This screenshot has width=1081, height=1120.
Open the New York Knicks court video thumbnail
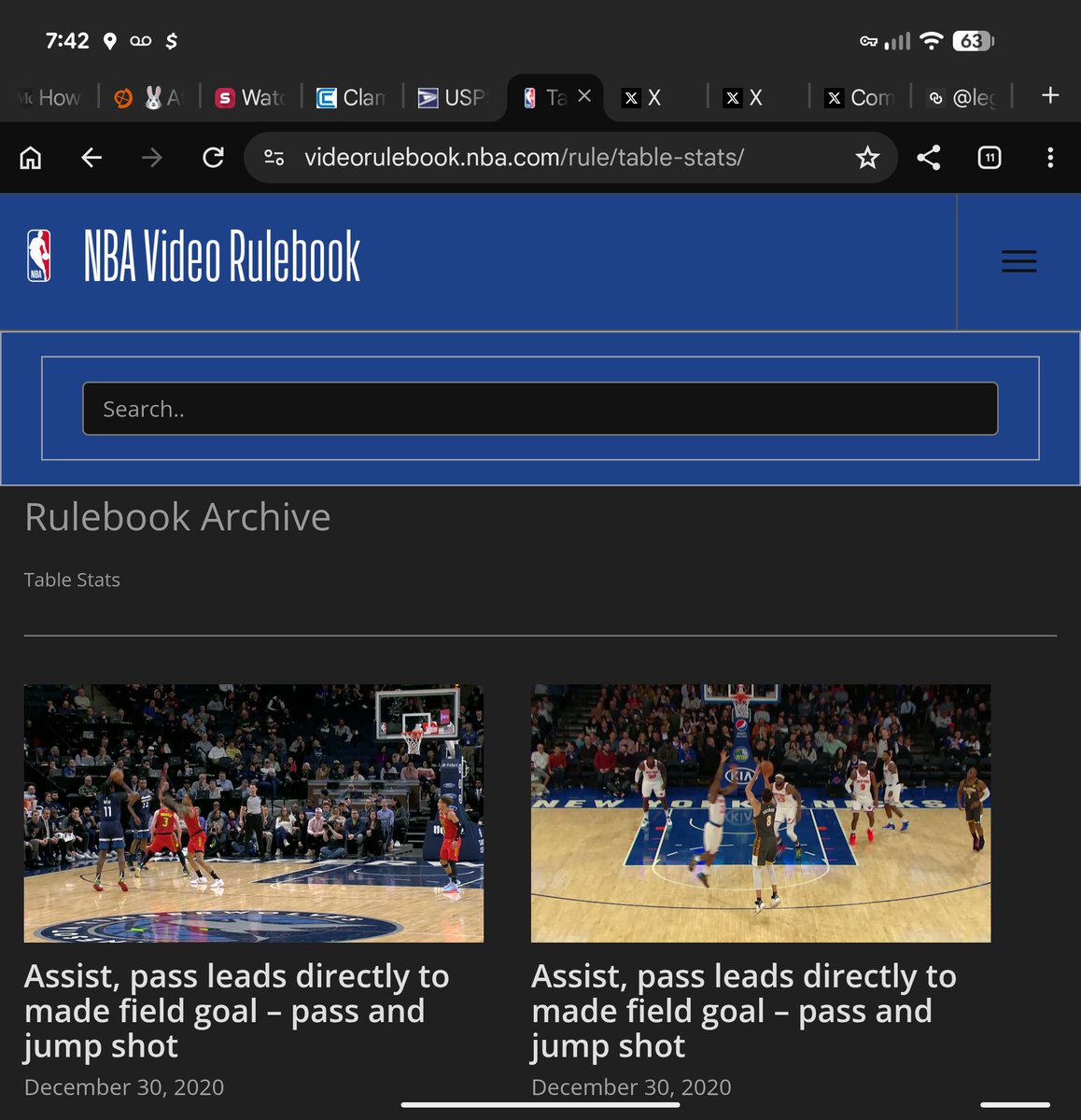click(x=761, y=814)
